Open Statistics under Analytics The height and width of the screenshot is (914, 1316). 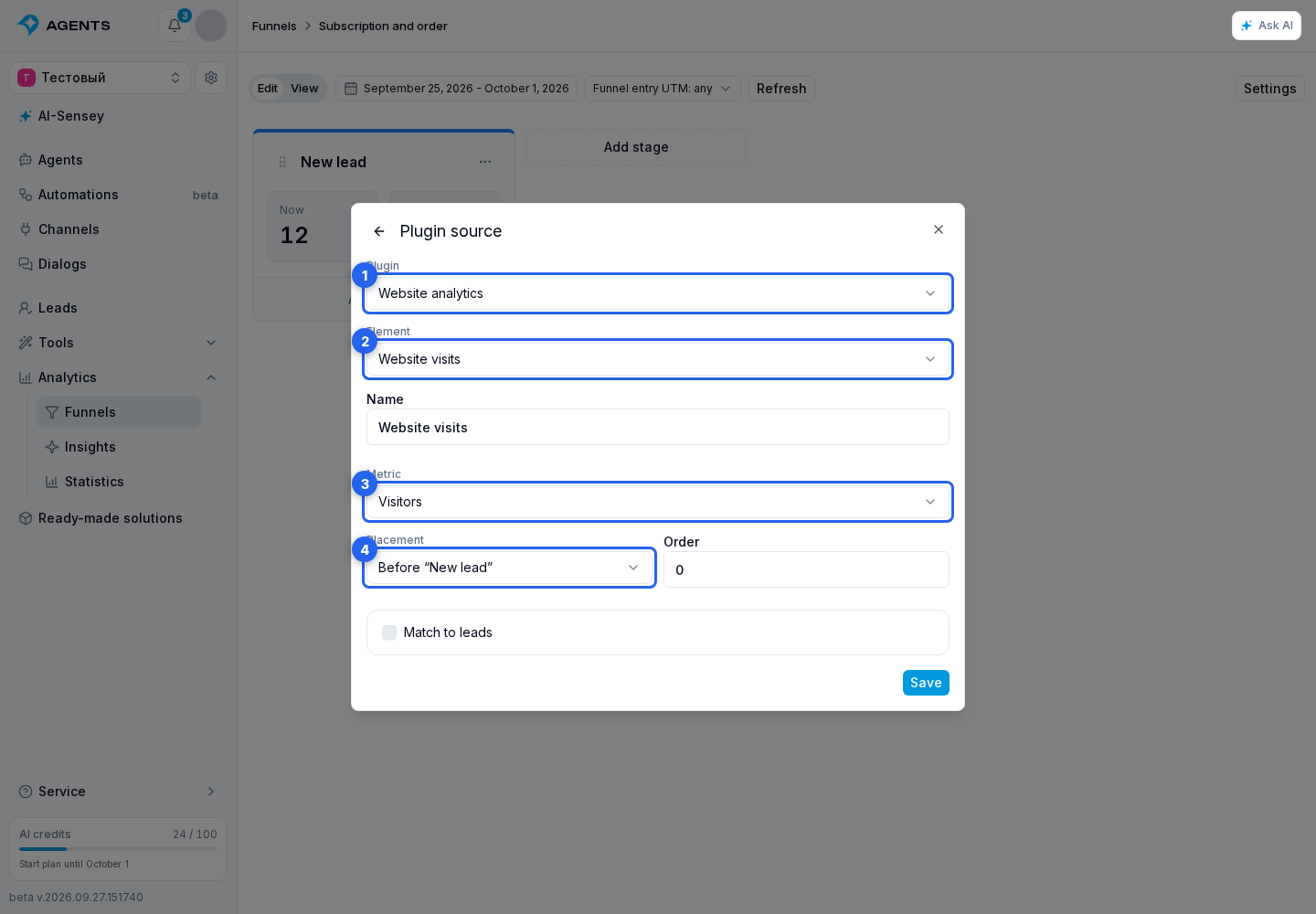[x=119, y=482]
